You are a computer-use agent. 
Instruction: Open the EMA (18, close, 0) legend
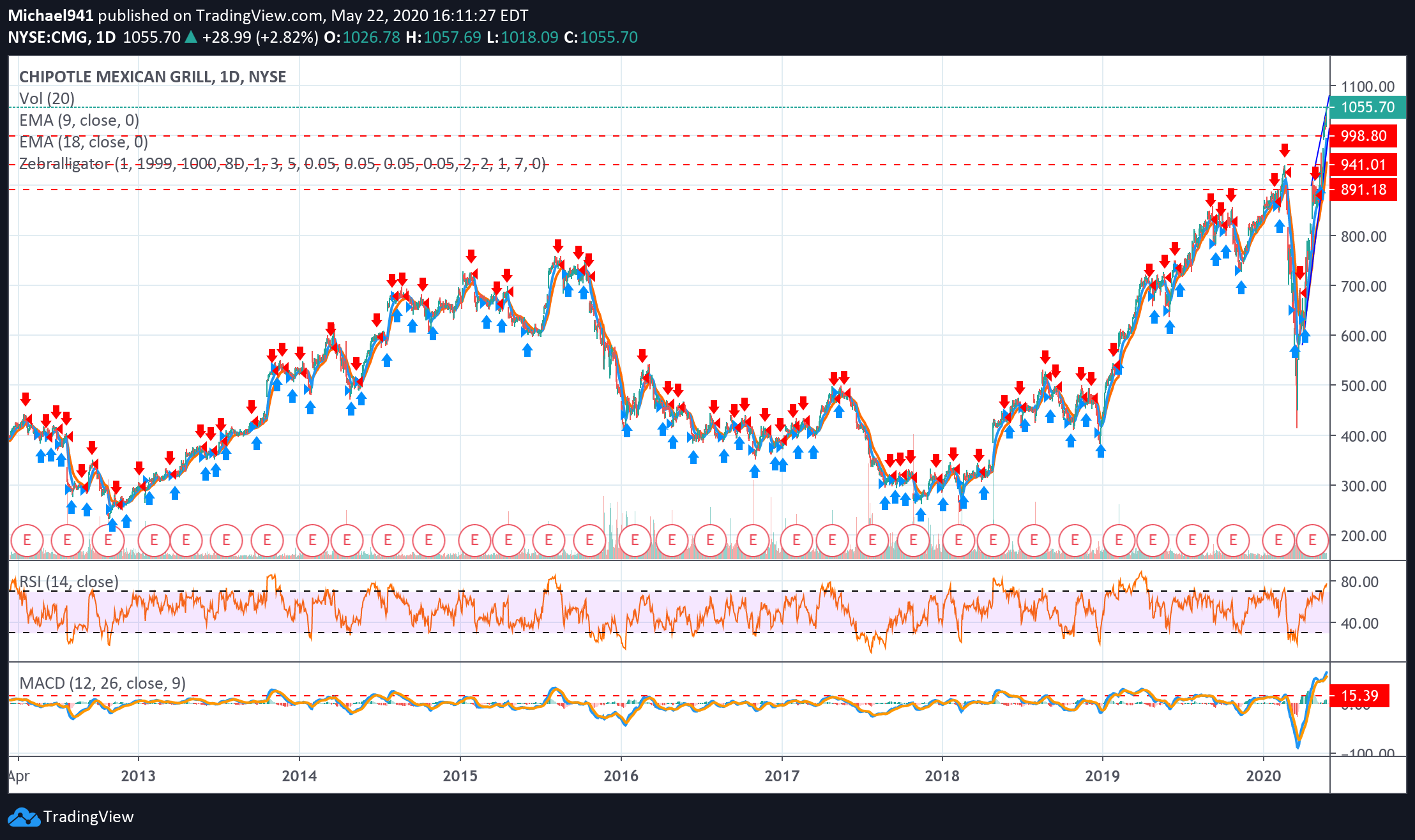click(84, 142)
